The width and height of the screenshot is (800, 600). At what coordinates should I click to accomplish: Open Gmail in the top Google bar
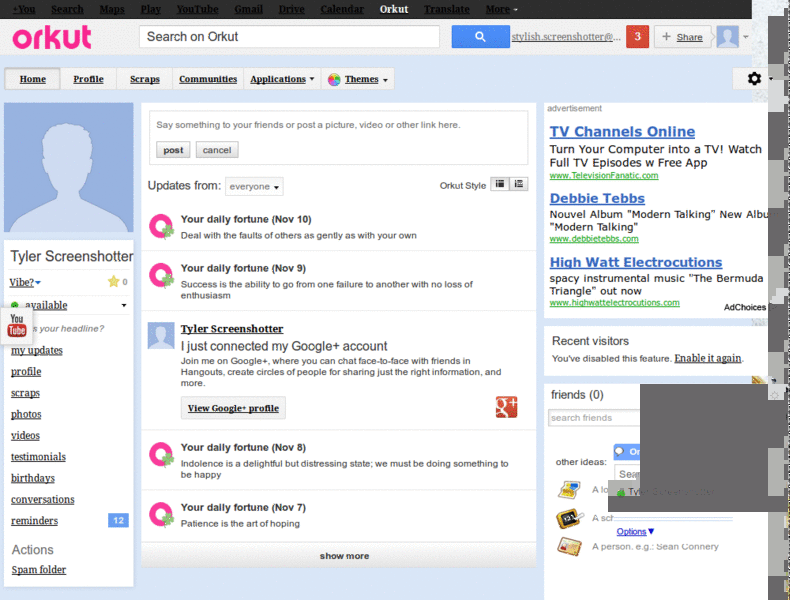tap(248, 9)
